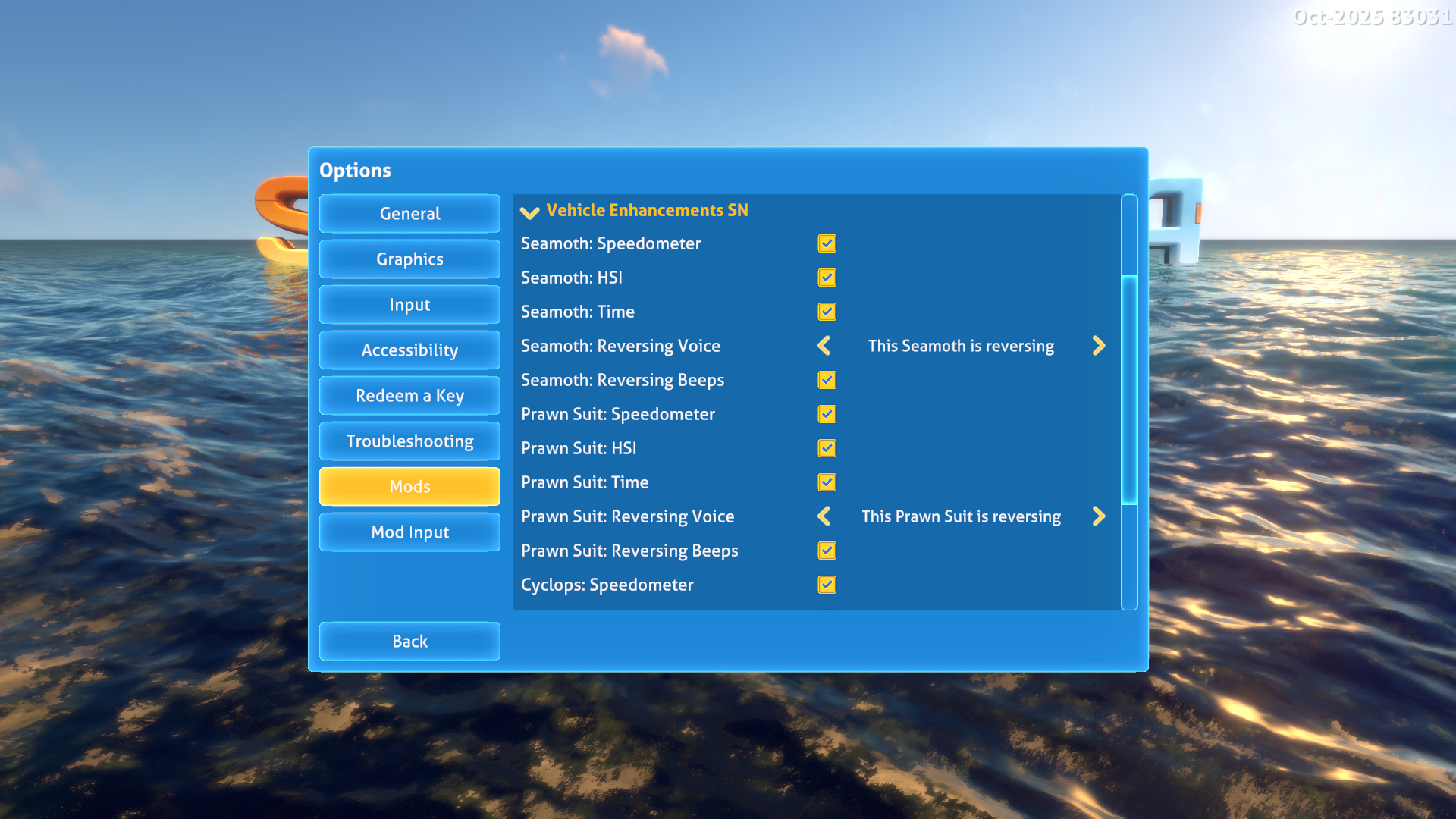Collapse the Vehicle Enhancements SN section
1456x819 pixels.
[529, 212]
